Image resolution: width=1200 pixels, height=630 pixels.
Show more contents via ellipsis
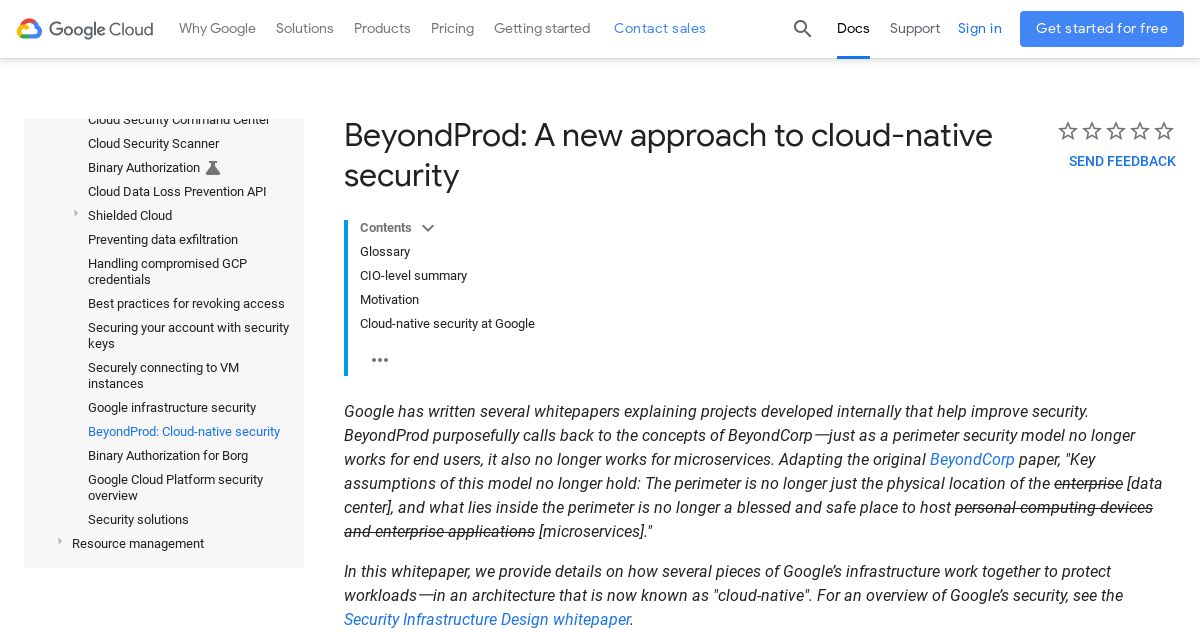point(380,360)
